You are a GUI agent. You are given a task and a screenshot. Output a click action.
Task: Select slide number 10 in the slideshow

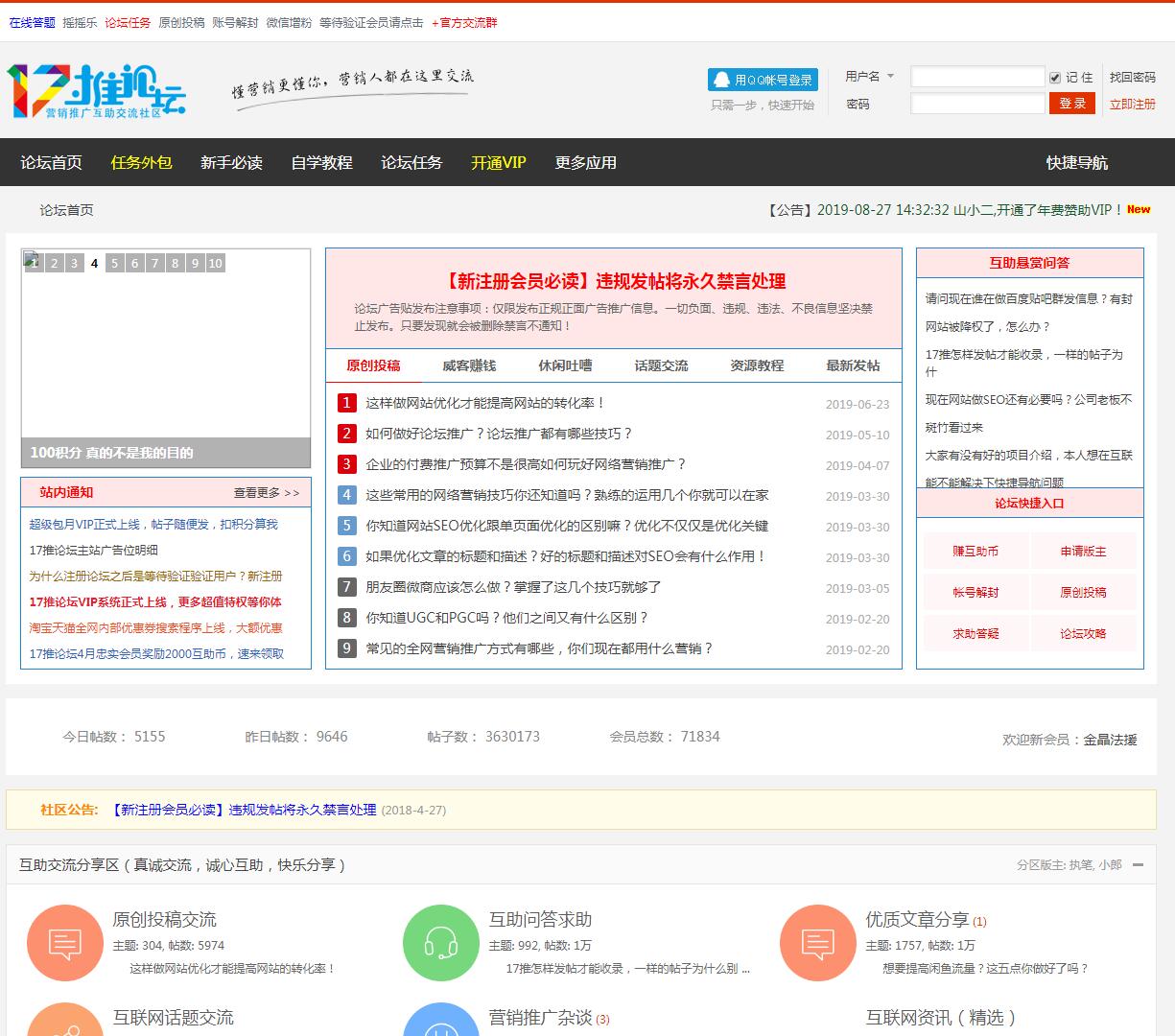pos(215,263)
